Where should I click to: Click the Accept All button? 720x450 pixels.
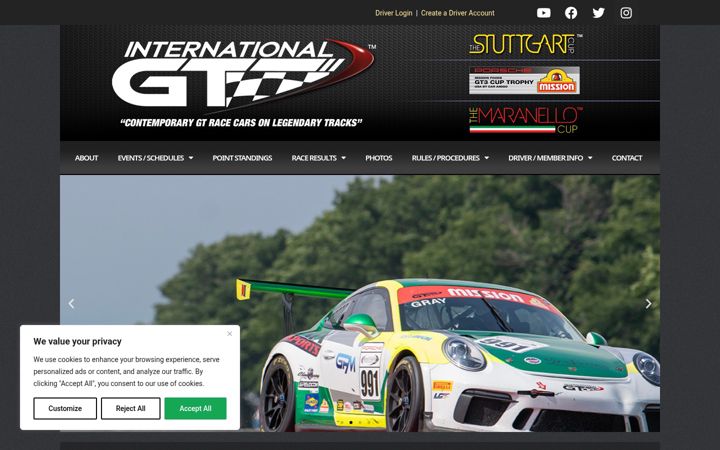(195, 408)
